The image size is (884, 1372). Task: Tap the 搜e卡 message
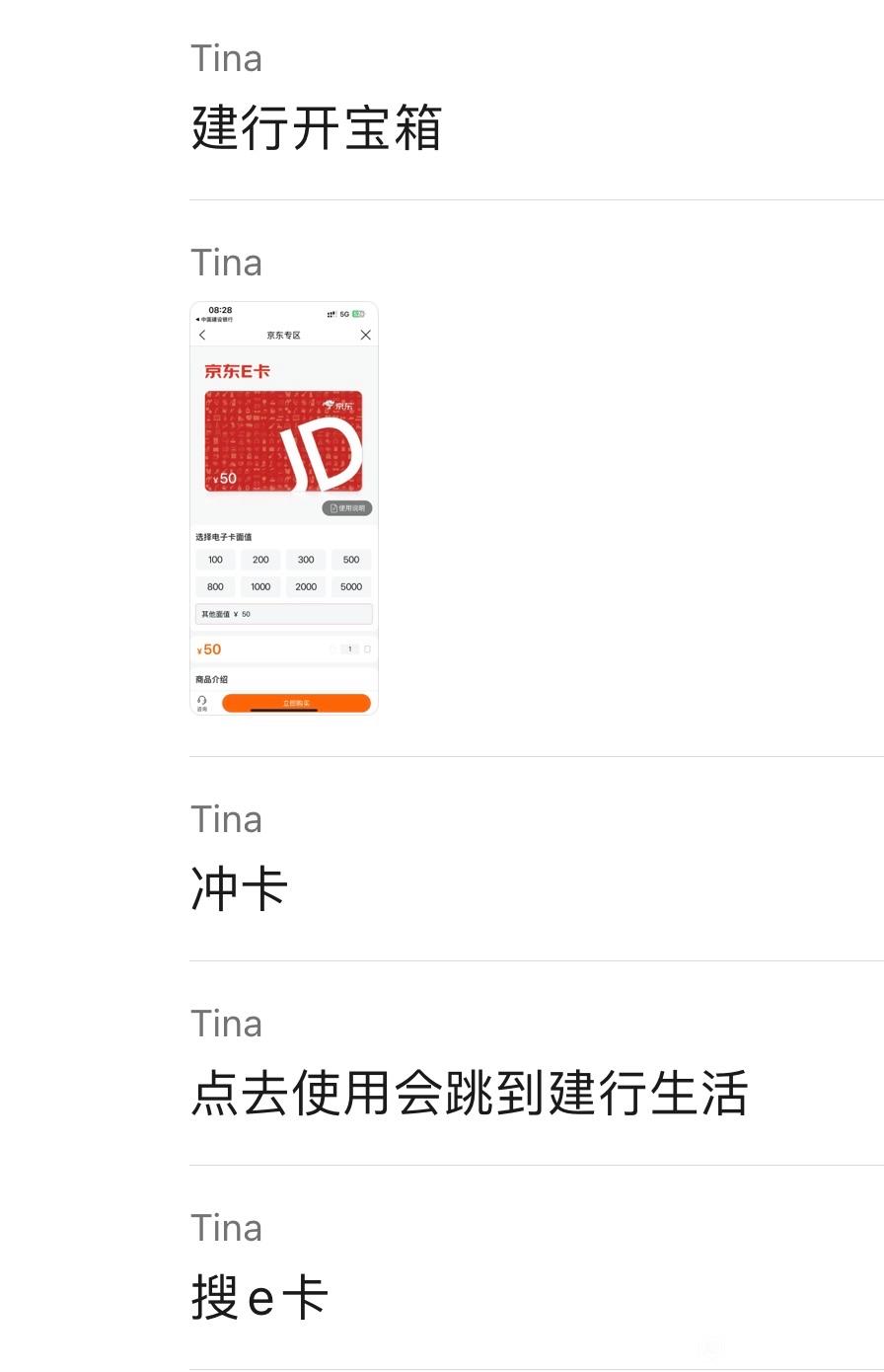point(259,1298)
